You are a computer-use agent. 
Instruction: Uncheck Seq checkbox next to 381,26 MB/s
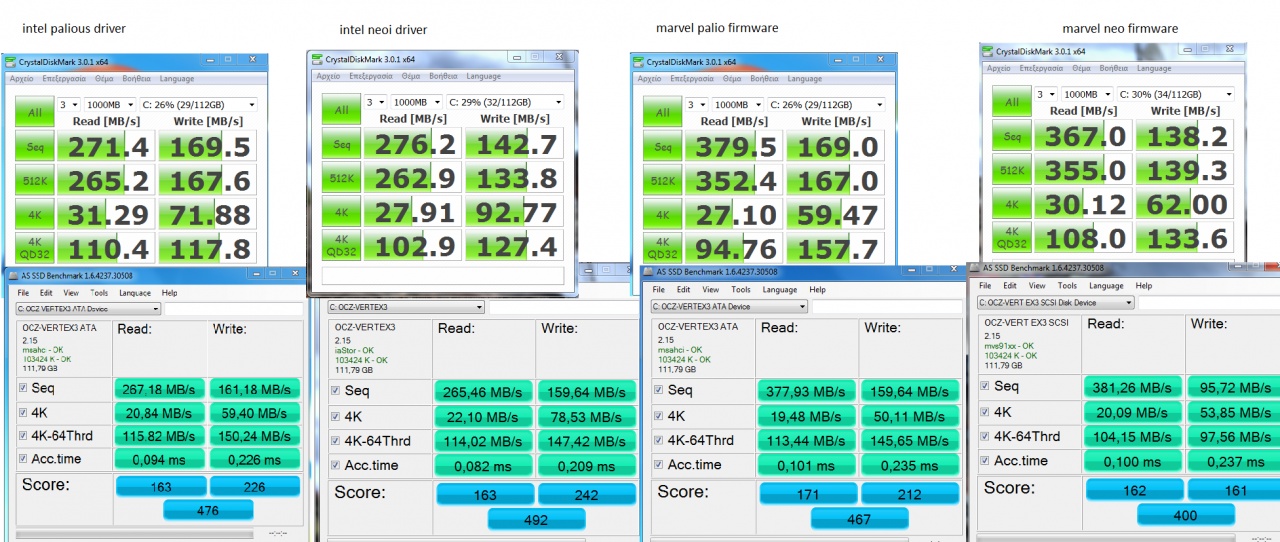(x=984, y=386)
